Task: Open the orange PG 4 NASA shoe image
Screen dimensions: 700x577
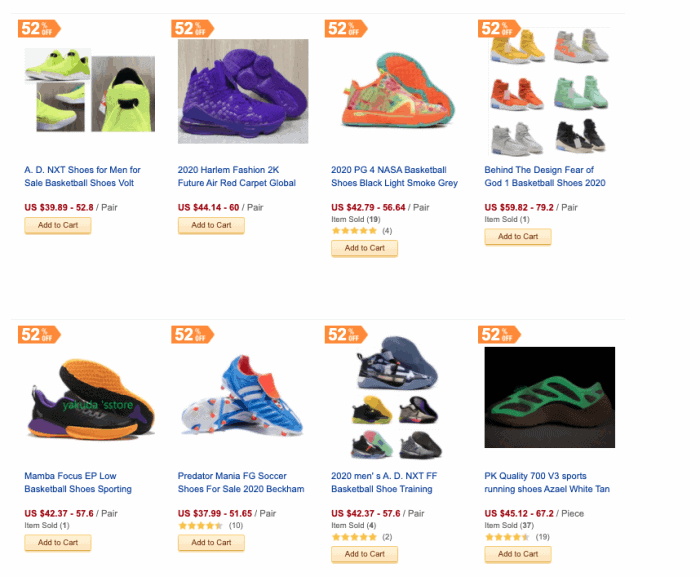Action: (x=397, y=91)
